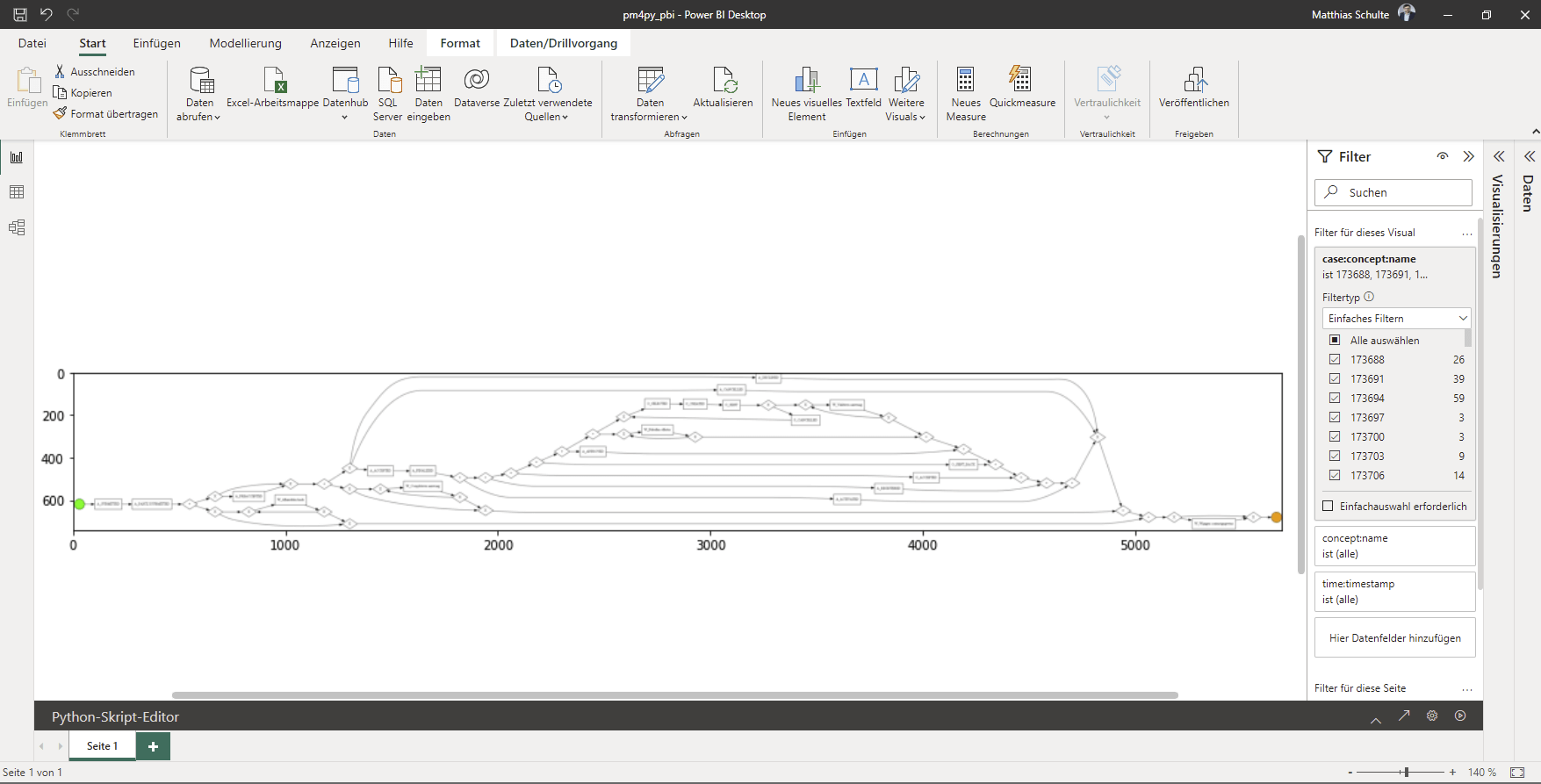Open the Datei menu
The image size is (1541, 784).
click(x=32, y=43)
